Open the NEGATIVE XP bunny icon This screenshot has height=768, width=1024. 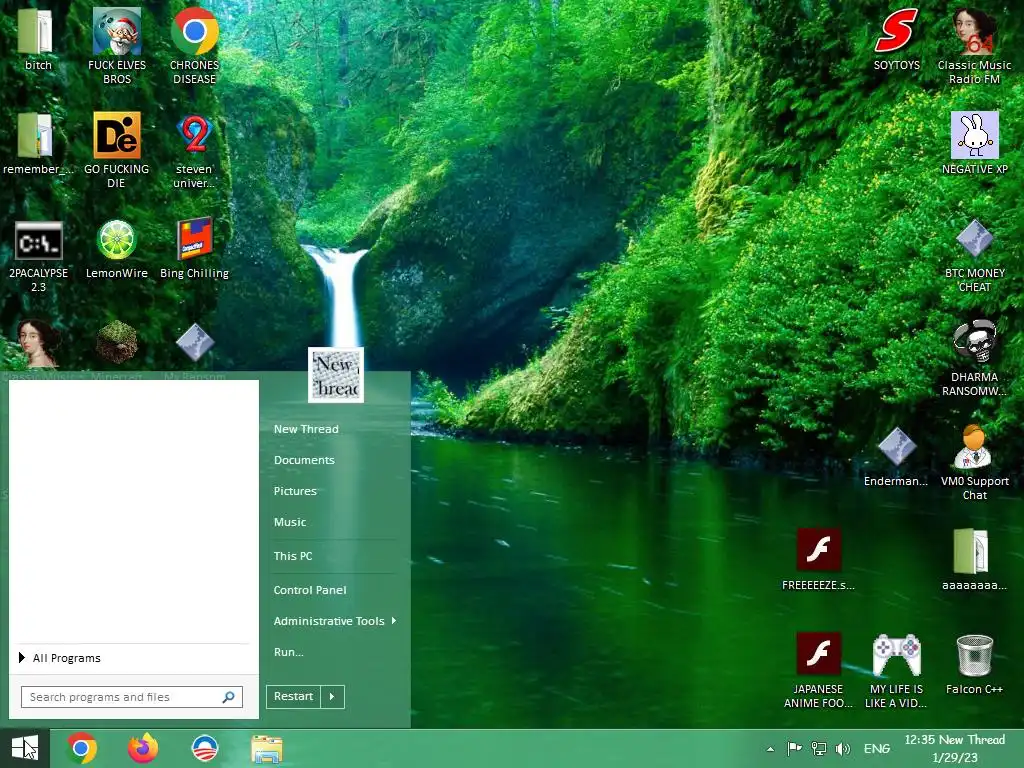pyautogui.click(x=974, y=144)
